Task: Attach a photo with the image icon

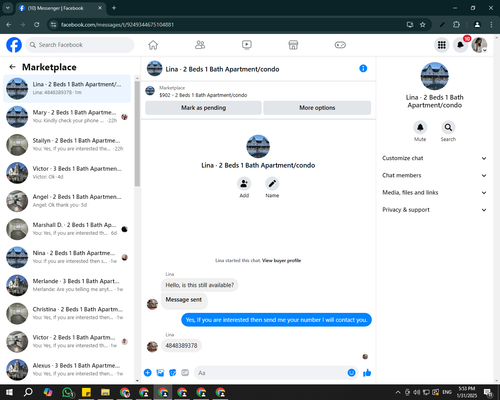Action: point(160,373)
